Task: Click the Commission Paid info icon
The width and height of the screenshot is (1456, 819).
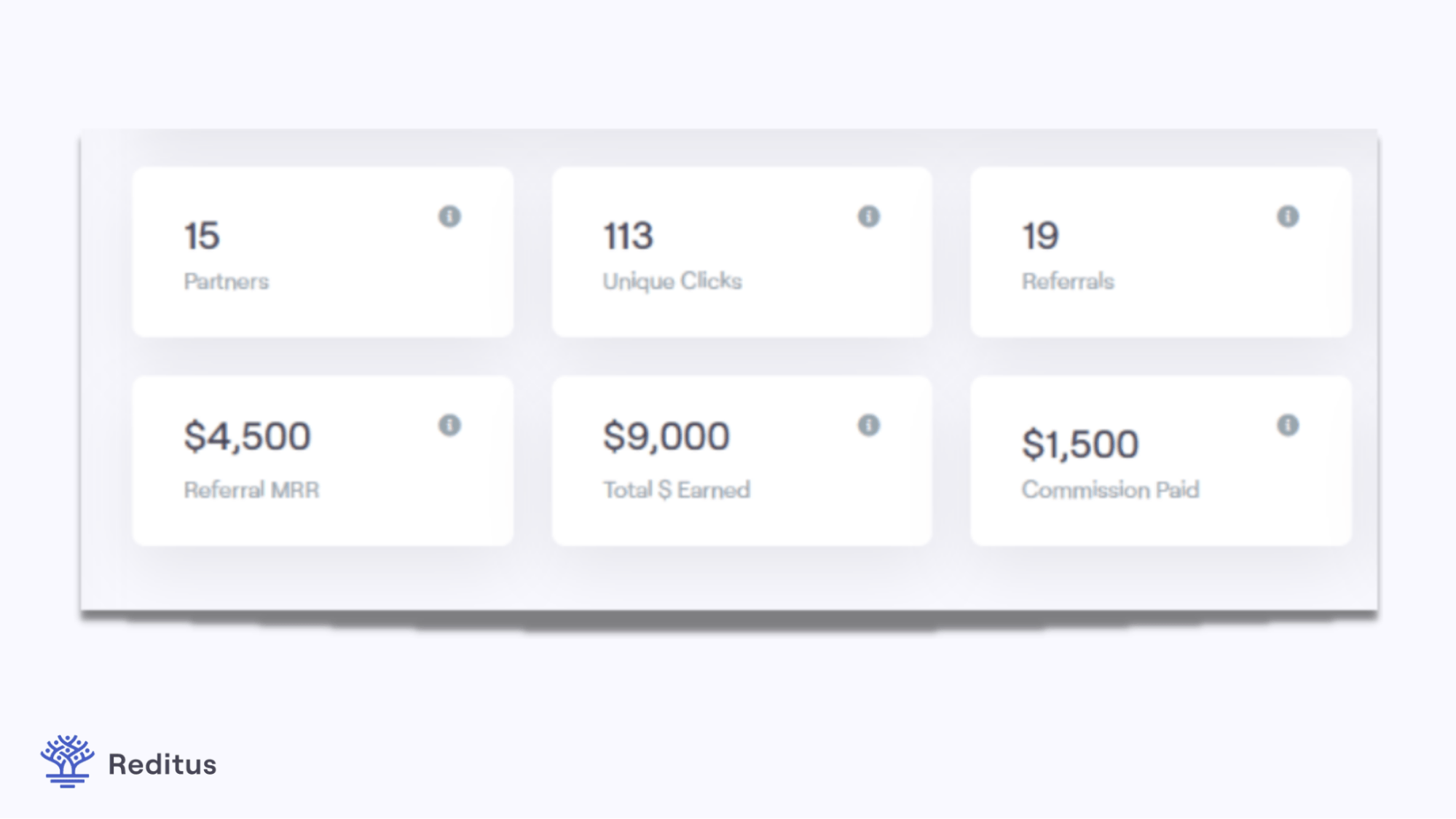Action: pyautogui.click(x=1286, y=424)
